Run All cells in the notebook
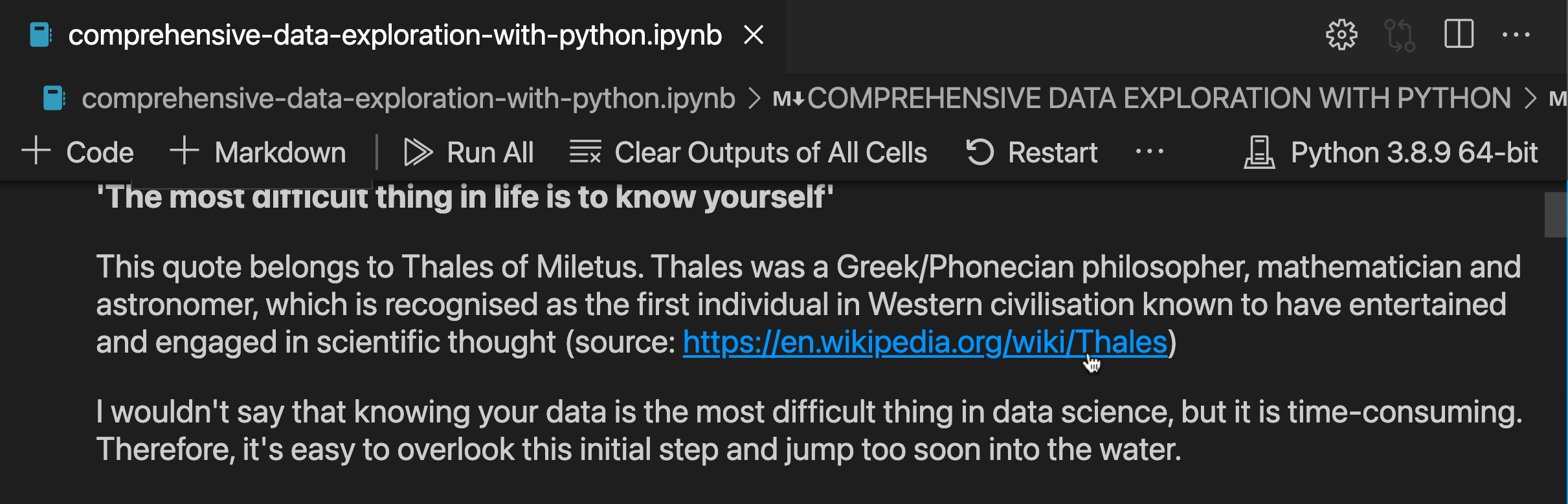1568x504 pixels. tap(470, 152)
